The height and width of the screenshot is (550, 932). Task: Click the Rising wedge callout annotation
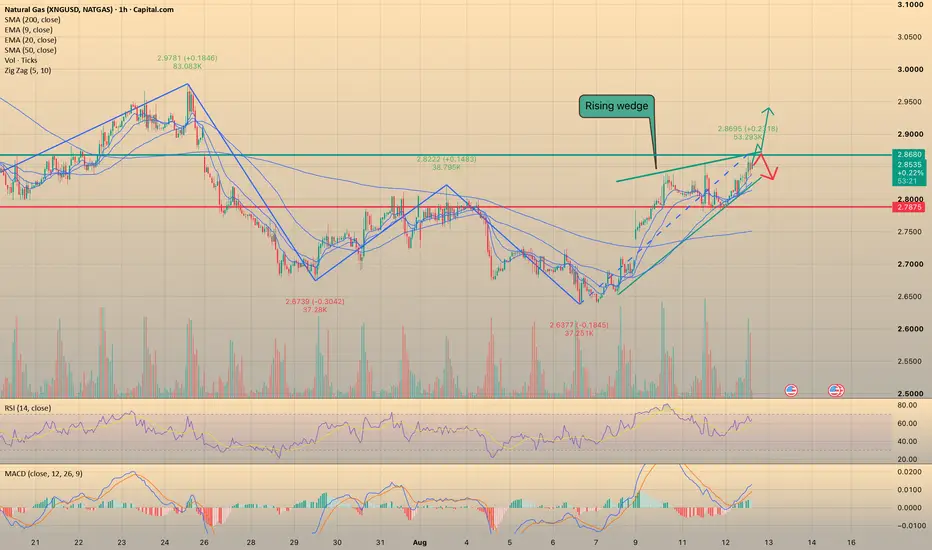tap(616, 106)
